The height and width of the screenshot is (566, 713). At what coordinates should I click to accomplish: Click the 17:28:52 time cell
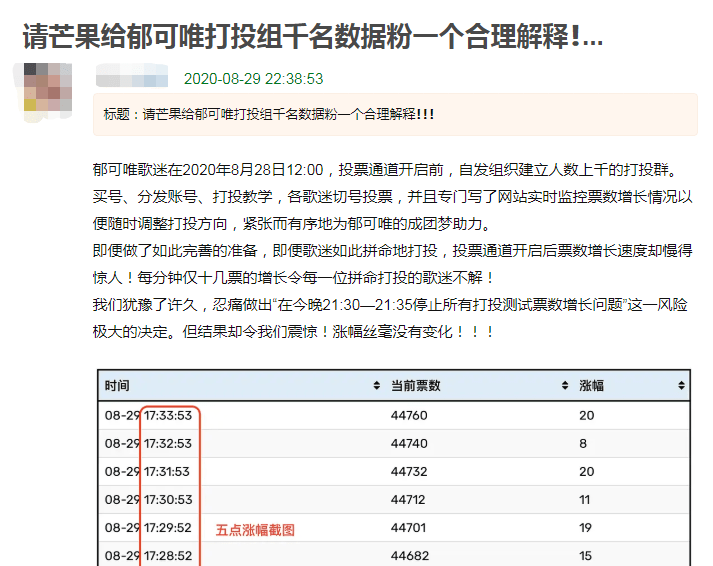pyautogui.click(x=168, y=555)
